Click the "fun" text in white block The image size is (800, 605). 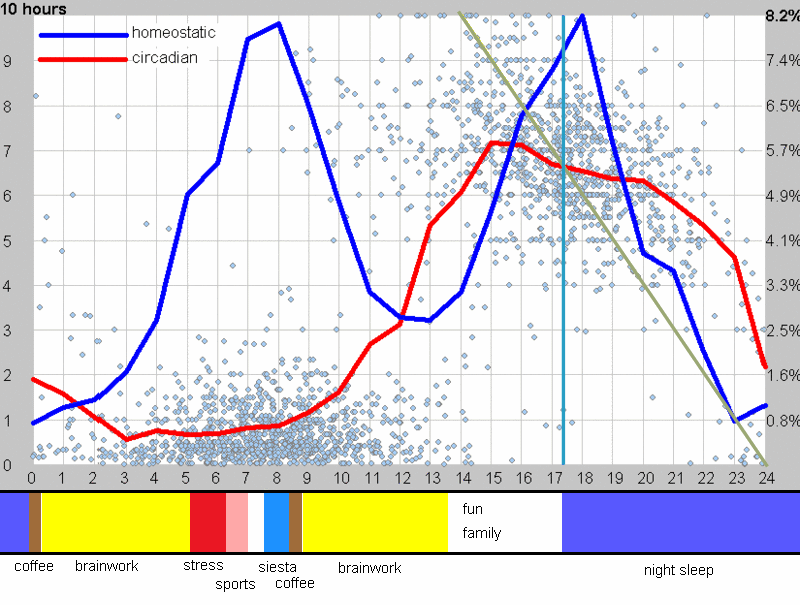(x=472, y=509)
